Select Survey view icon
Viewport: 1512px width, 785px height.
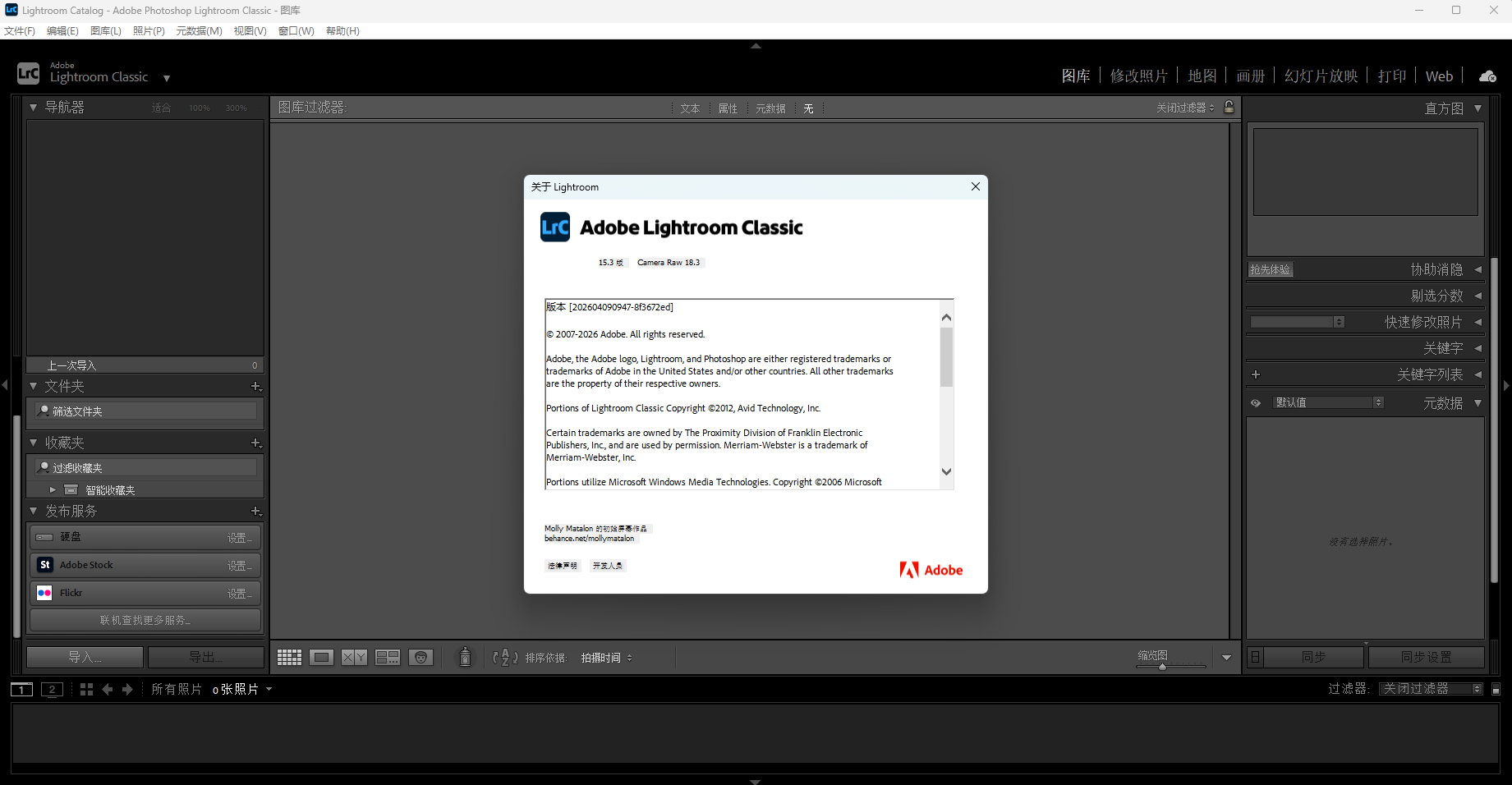[x=387, y=657]
